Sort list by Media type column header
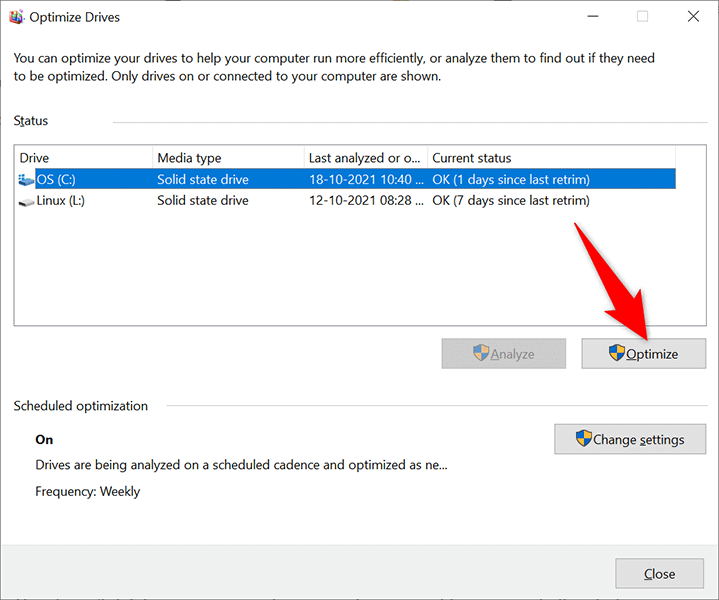This screenshot has height=600, width=719. 228,158
